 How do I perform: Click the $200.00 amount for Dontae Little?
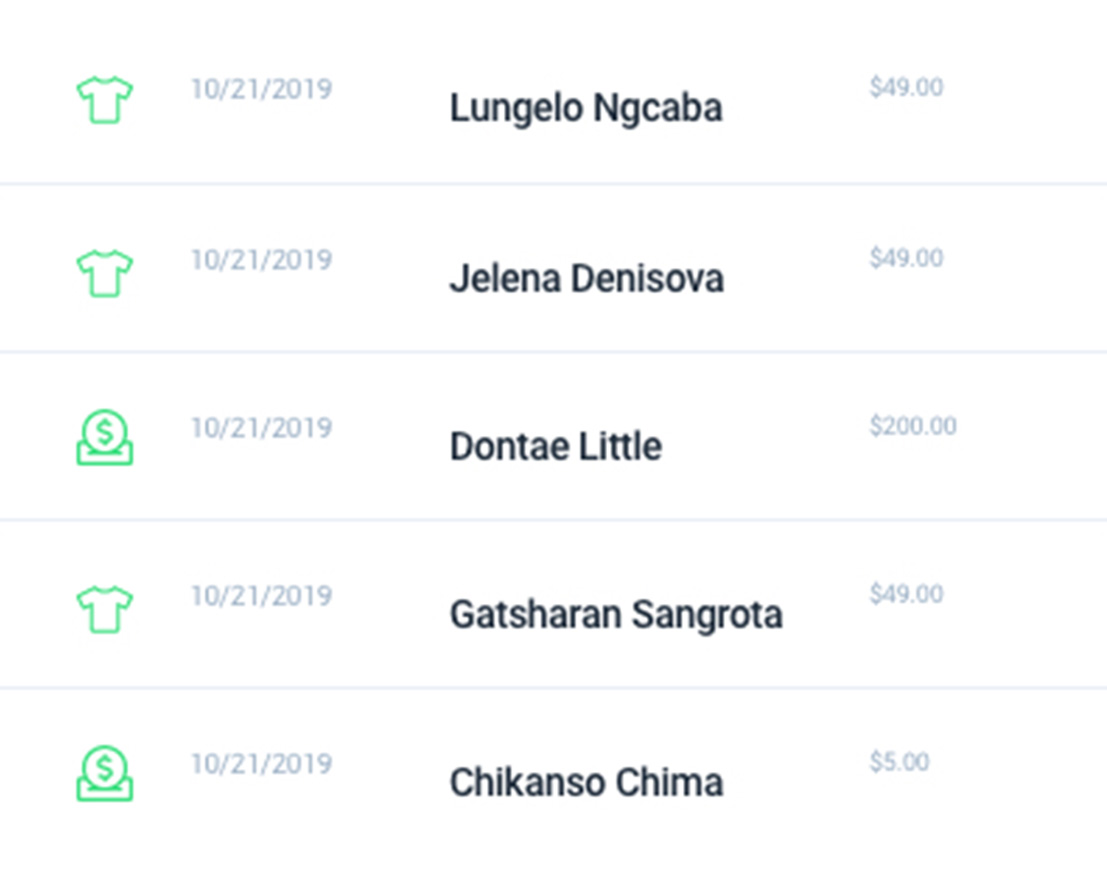[x=913, y=426]
